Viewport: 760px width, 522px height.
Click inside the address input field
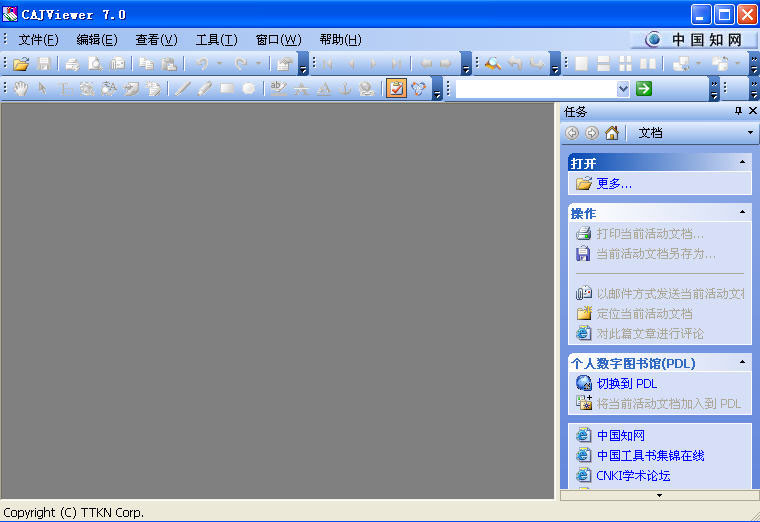[536, 89]
